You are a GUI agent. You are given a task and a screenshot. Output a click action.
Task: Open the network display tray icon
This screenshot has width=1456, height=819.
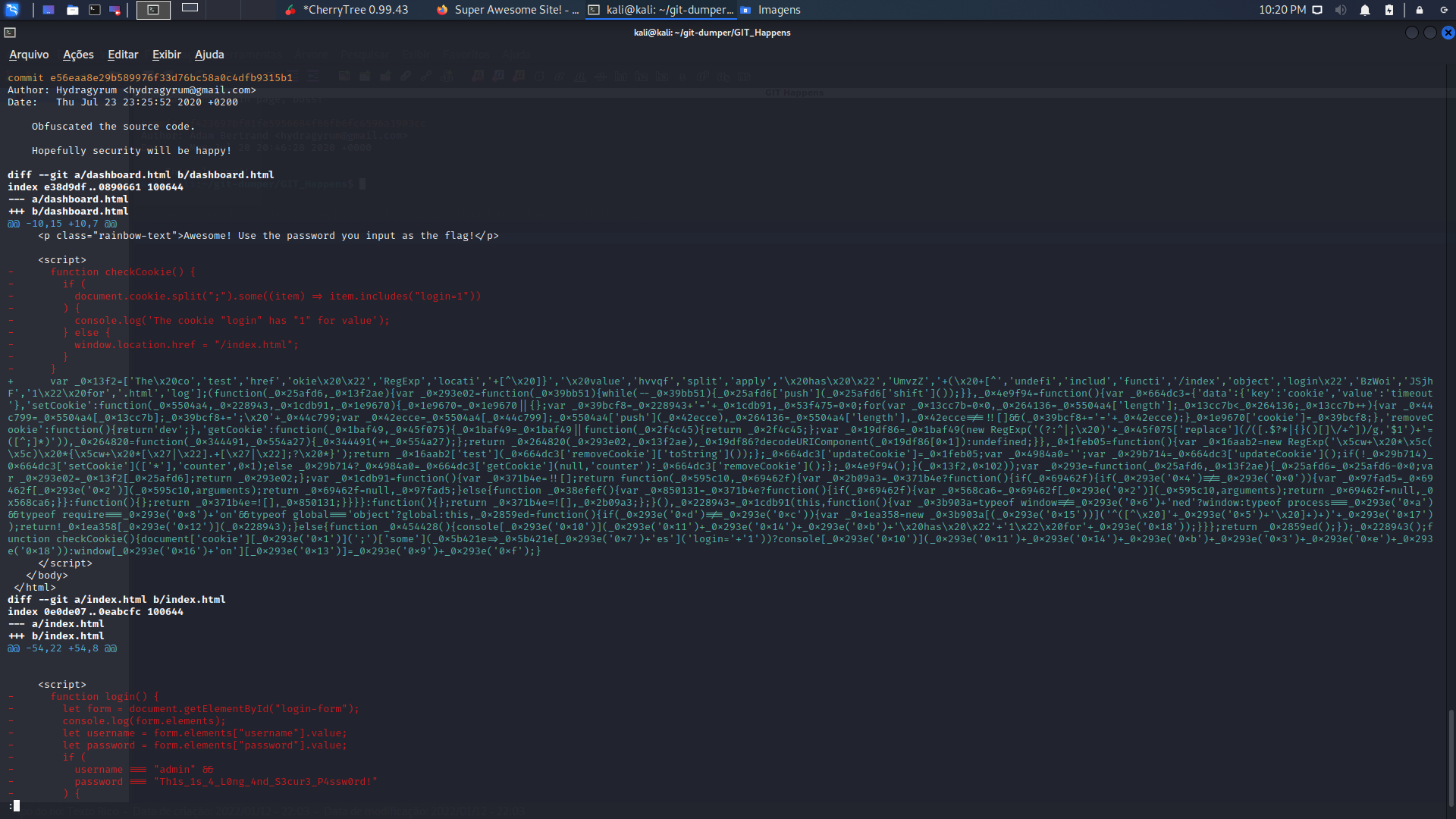(1317, 10)
